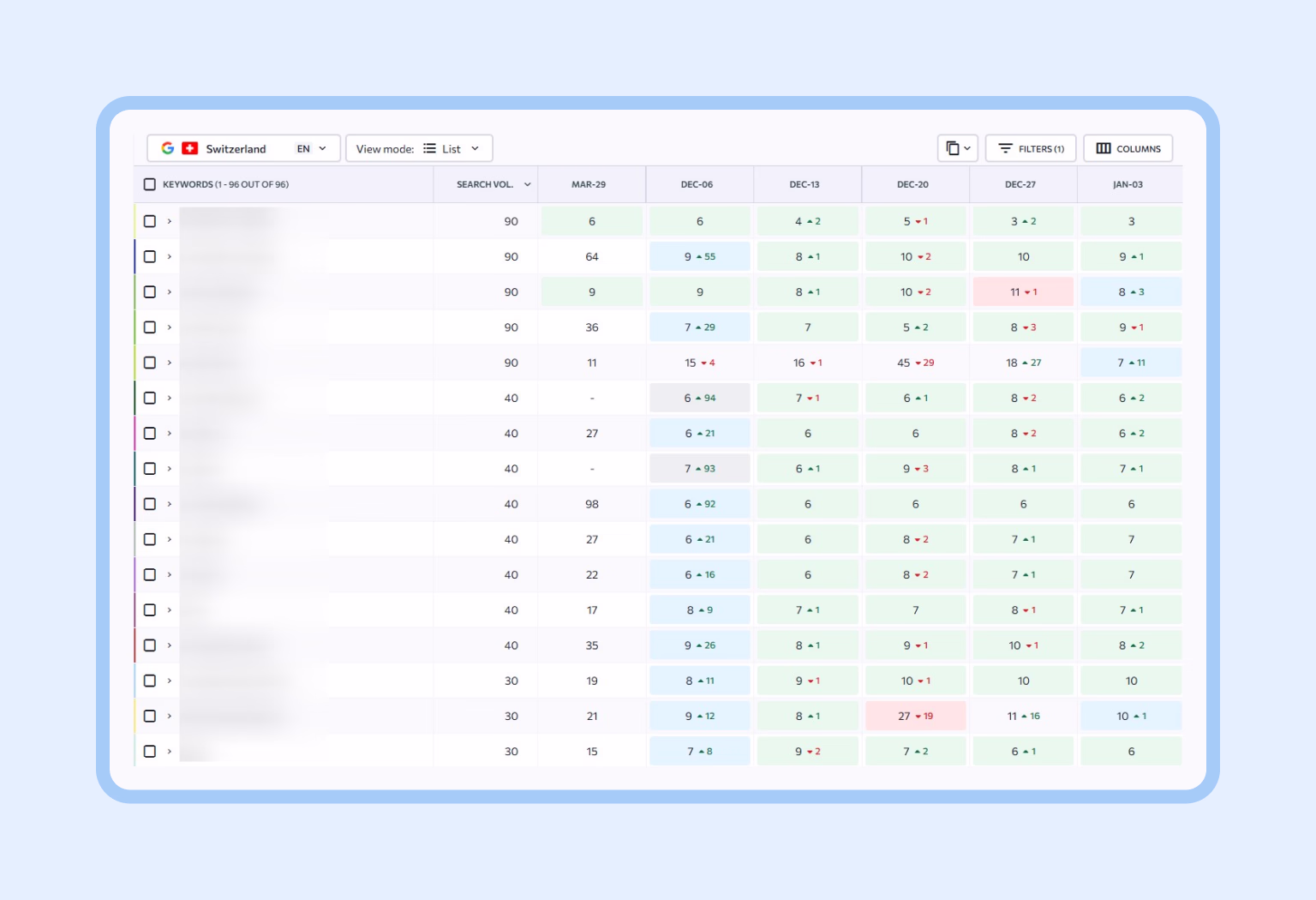Expand the row showing 7 ▲93 on DEC-06
This screenshot has height=900, width=1316.
tap(170, 469)
